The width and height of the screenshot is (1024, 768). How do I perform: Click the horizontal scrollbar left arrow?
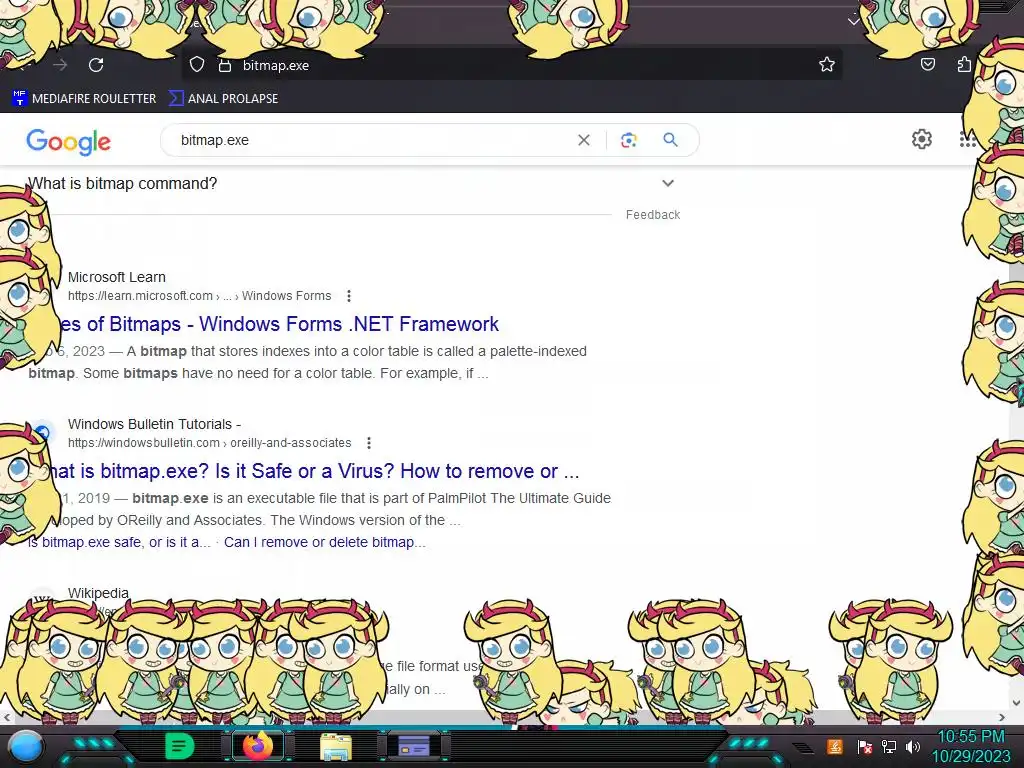tap(7, 717)
